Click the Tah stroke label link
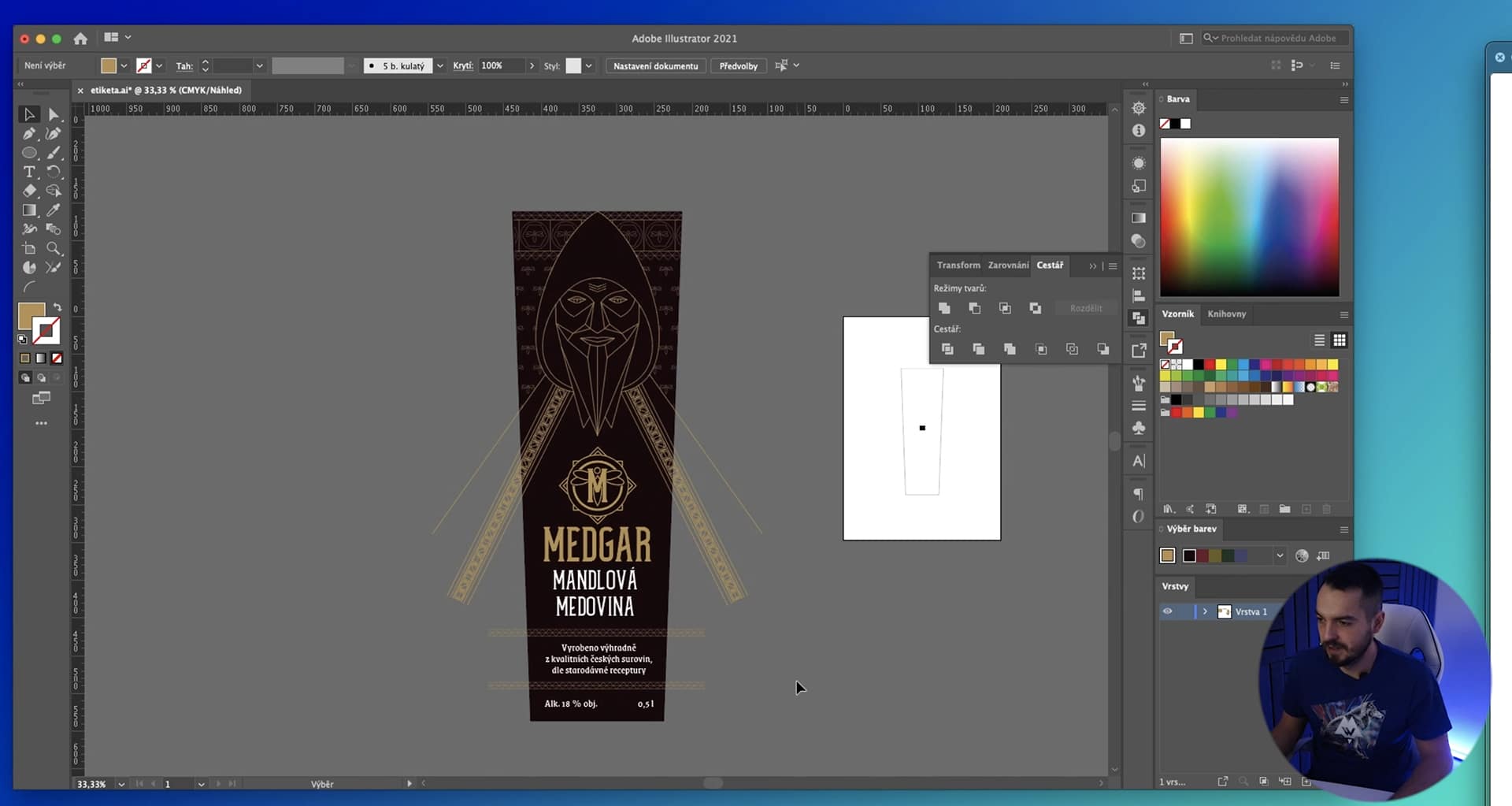The width and height of the screenshot is (1512, 806). (184, 66)
